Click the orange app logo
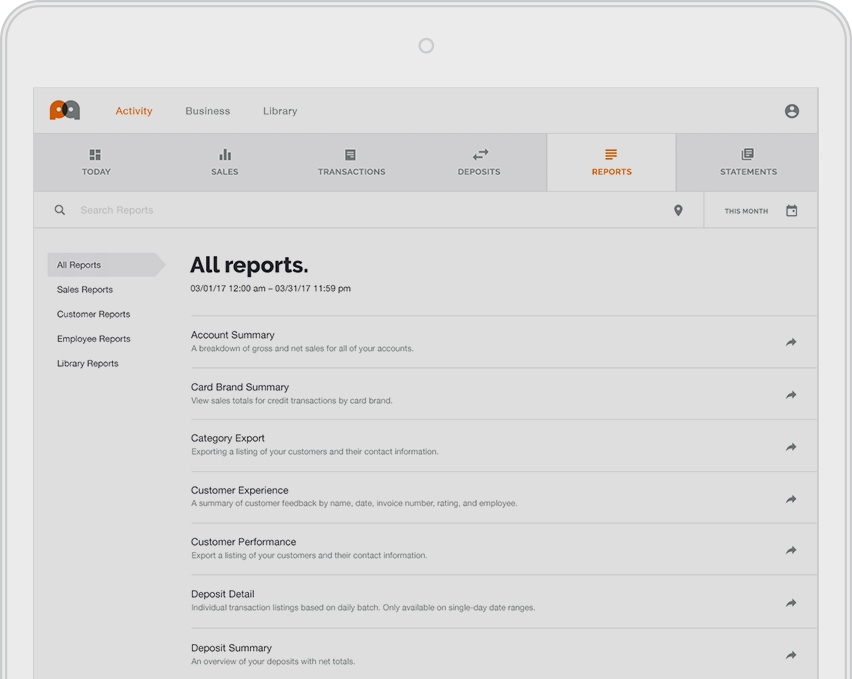The width and height of the screenshot is (852, 679). [65, 110]
